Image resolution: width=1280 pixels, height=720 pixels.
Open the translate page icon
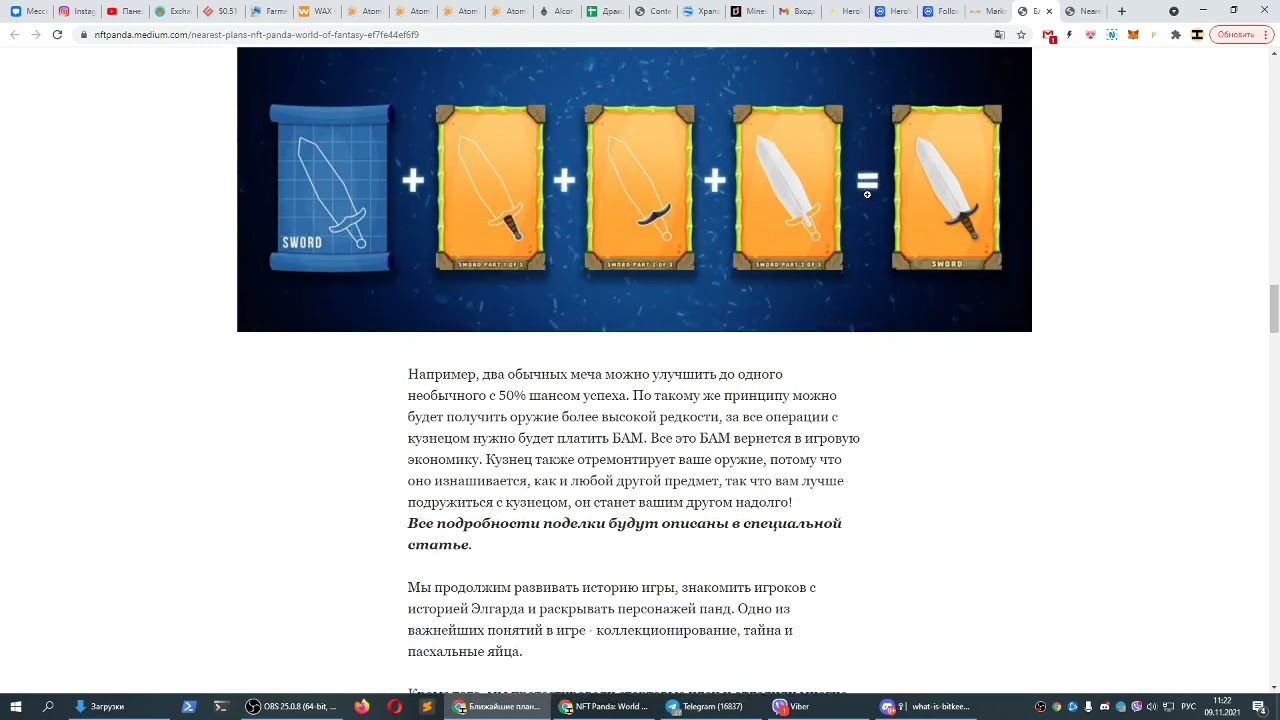999,34
